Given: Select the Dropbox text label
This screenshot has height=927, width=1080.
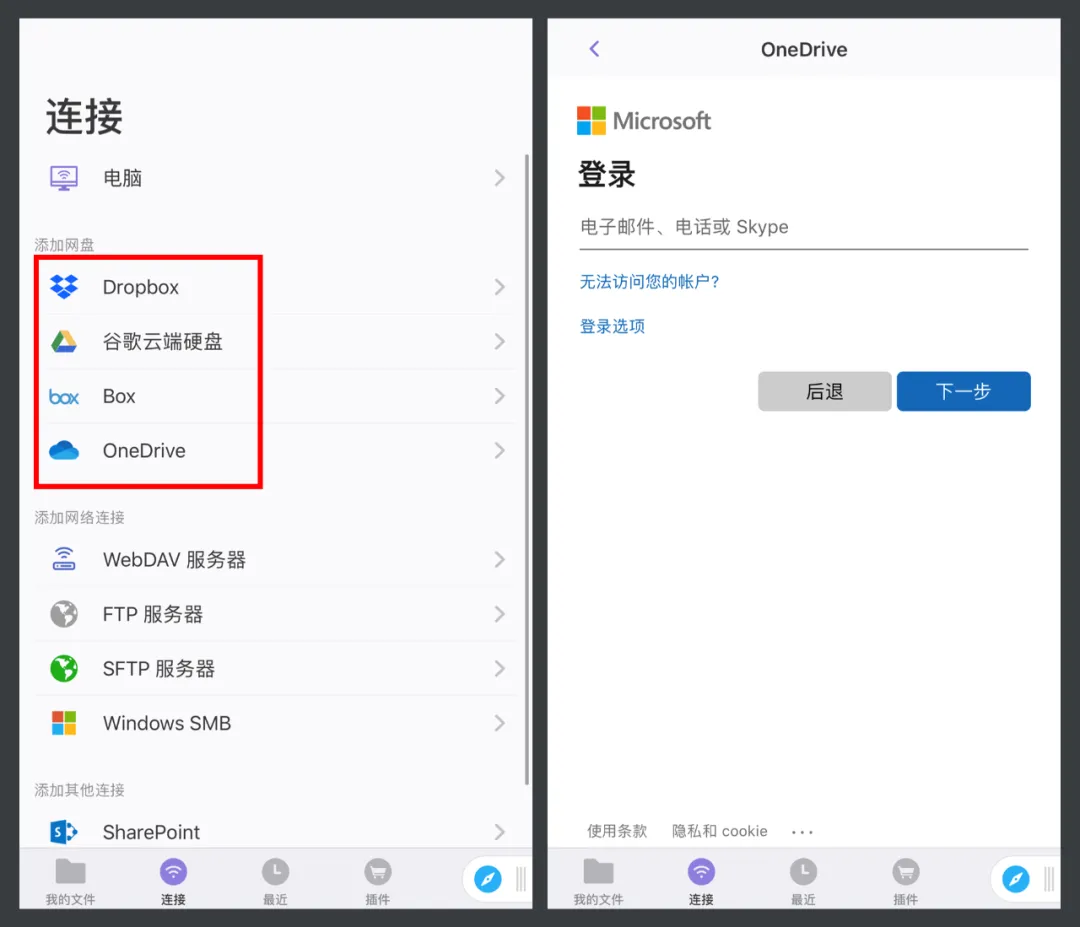Looking at the screenshot, I should (x=141, y=287).
